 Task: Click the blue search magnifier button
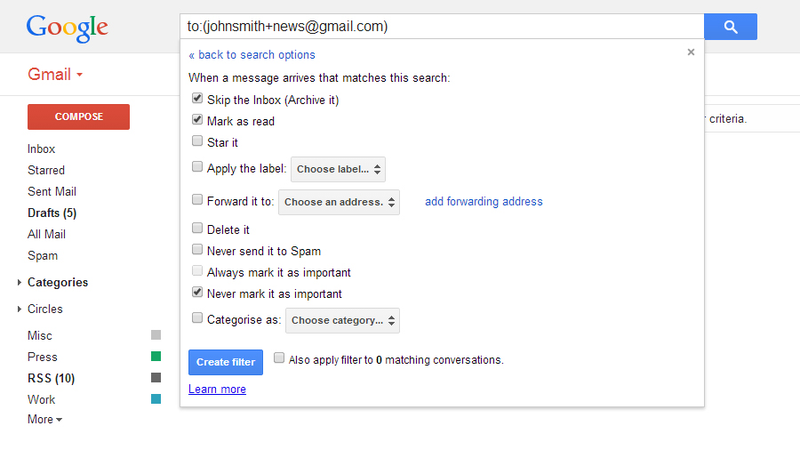(x=730, y=27)
